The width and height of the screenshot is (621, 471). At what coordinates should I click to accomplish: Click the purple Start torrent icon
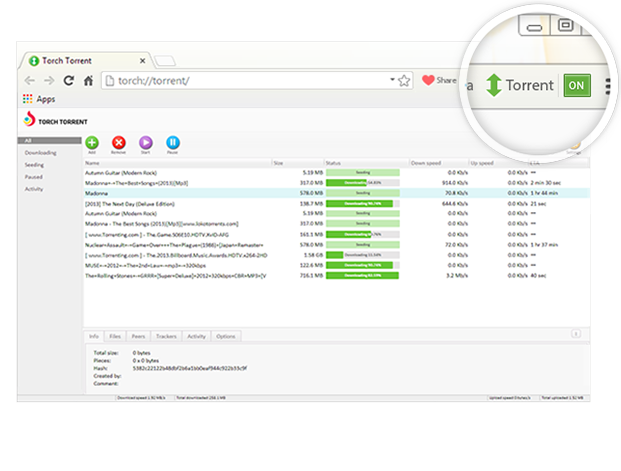[x=145, y=142]
